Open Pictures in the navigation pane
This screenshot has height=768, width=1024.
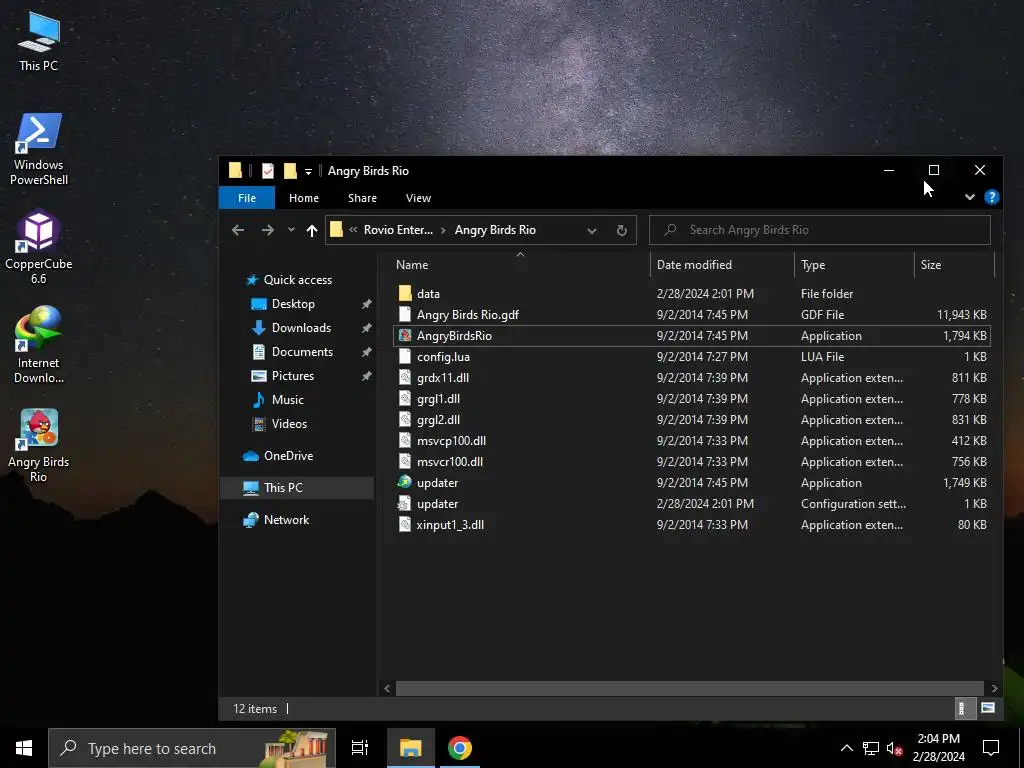pos(293,376)
